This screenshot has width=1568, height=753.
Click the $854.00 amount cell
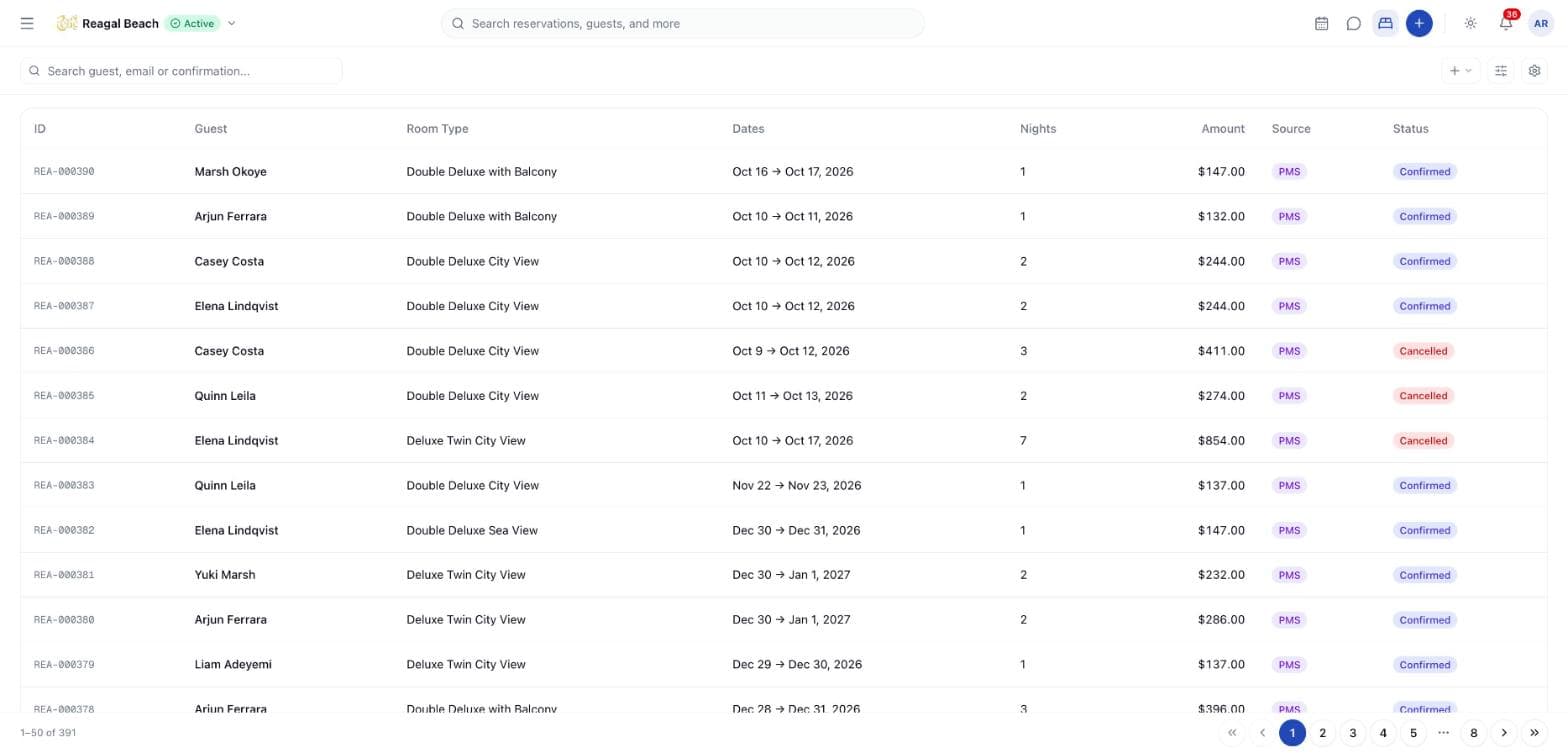pyautogui.click(x=1221, y=441)
